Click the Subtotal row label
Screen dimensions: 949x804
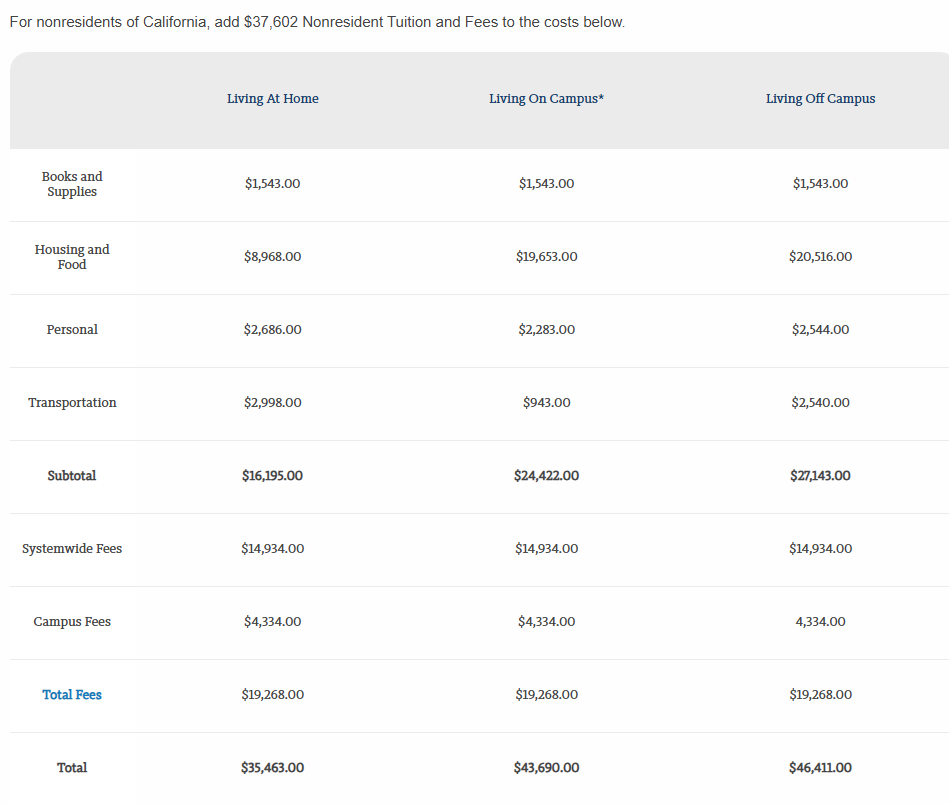(72, 476)
